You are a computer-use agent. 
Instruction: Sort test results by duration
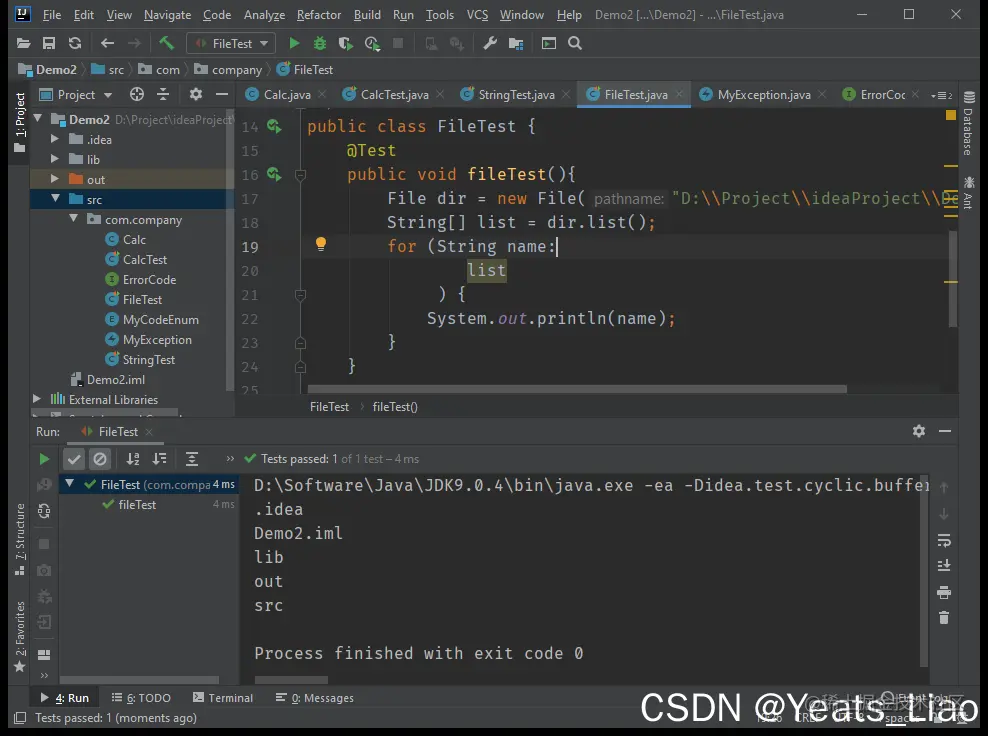tap(160, 459)
